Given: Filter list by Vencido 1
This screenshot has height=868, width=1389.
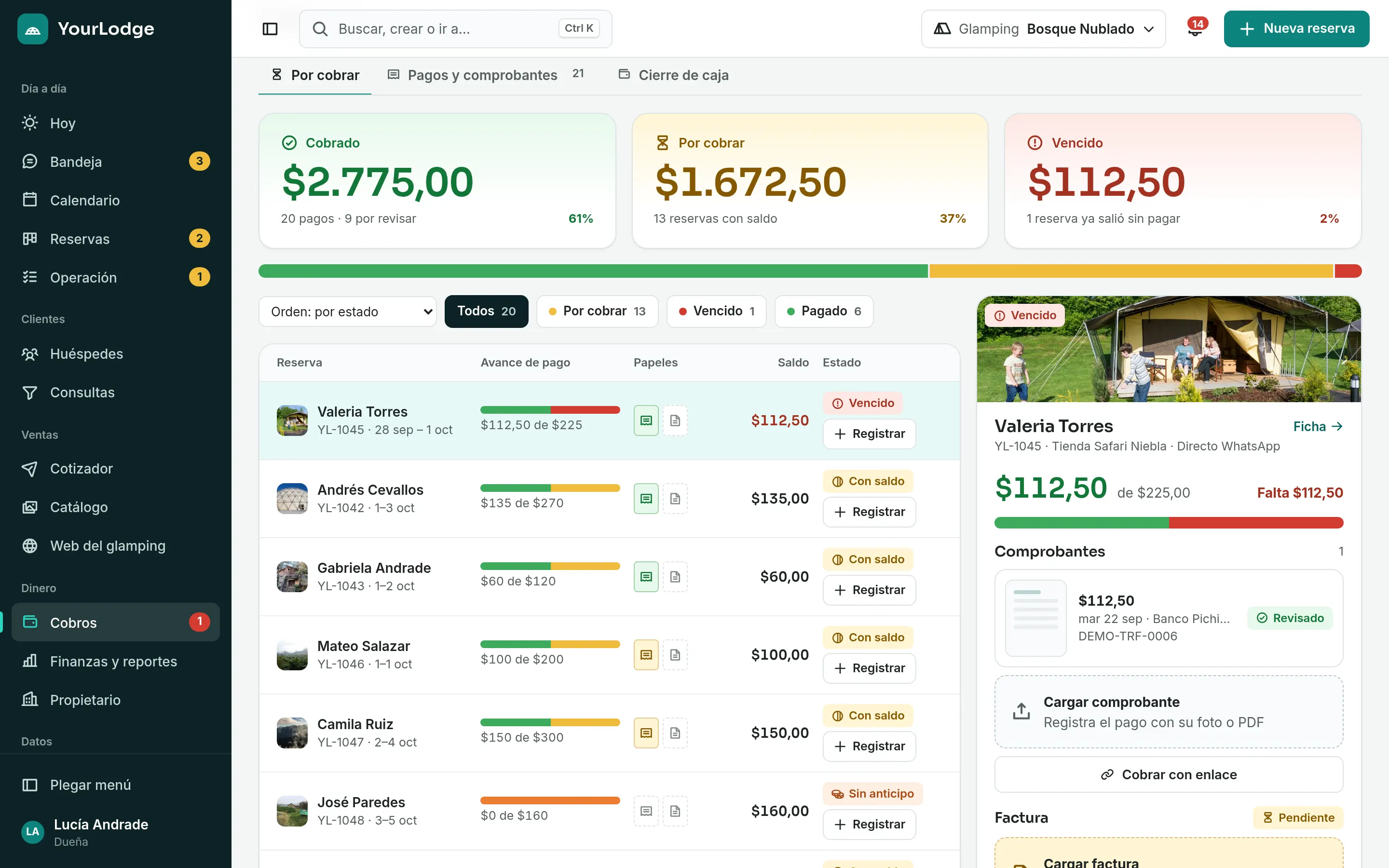Looking at the screenshot, I should point(716,311).
